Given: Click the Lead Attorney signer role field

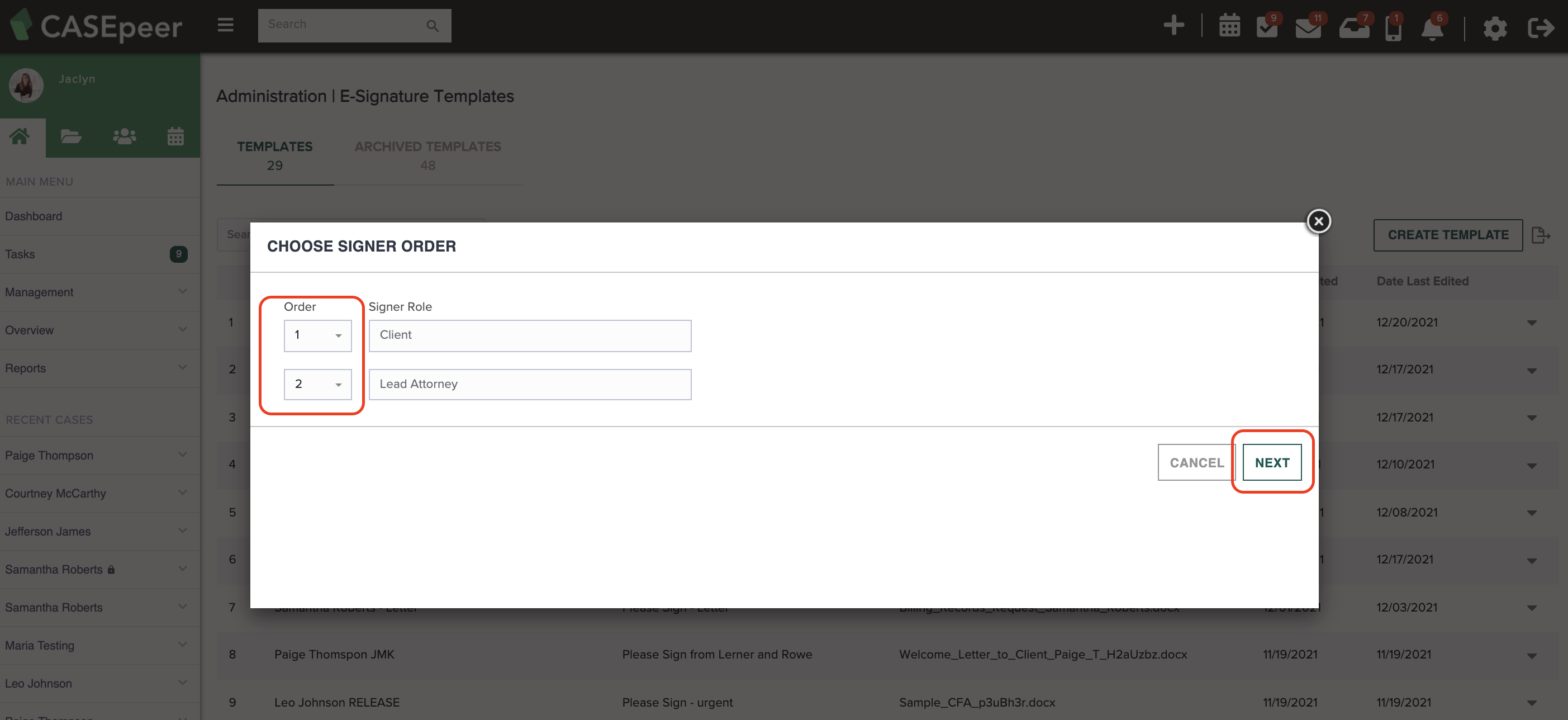Looking at the screenshot, I should tap(529, 385).
